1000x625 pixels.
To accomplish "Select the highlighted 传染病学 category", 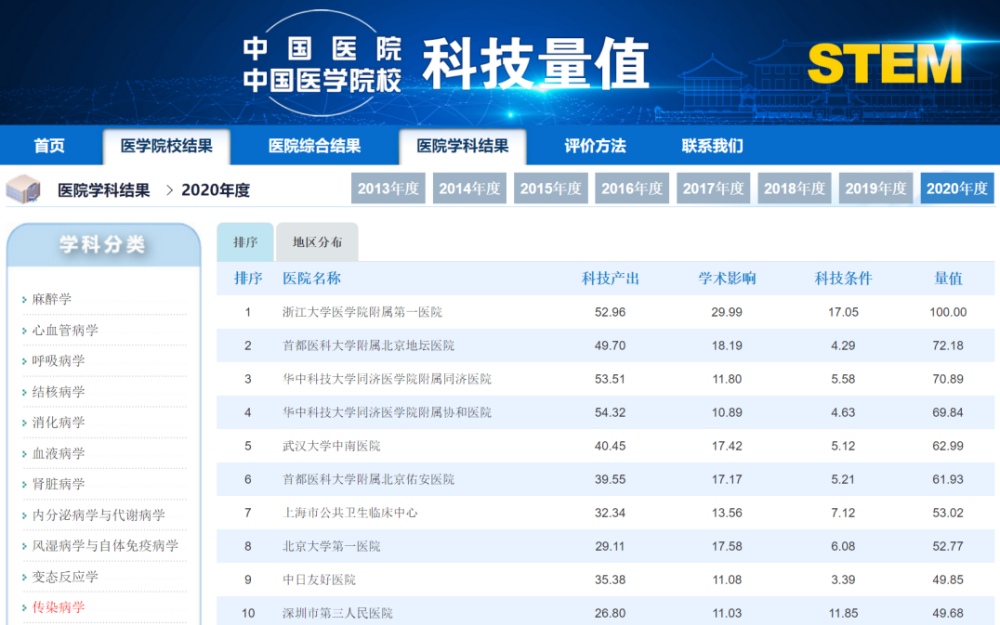I will pyautogui.click(x=59, y=607).
